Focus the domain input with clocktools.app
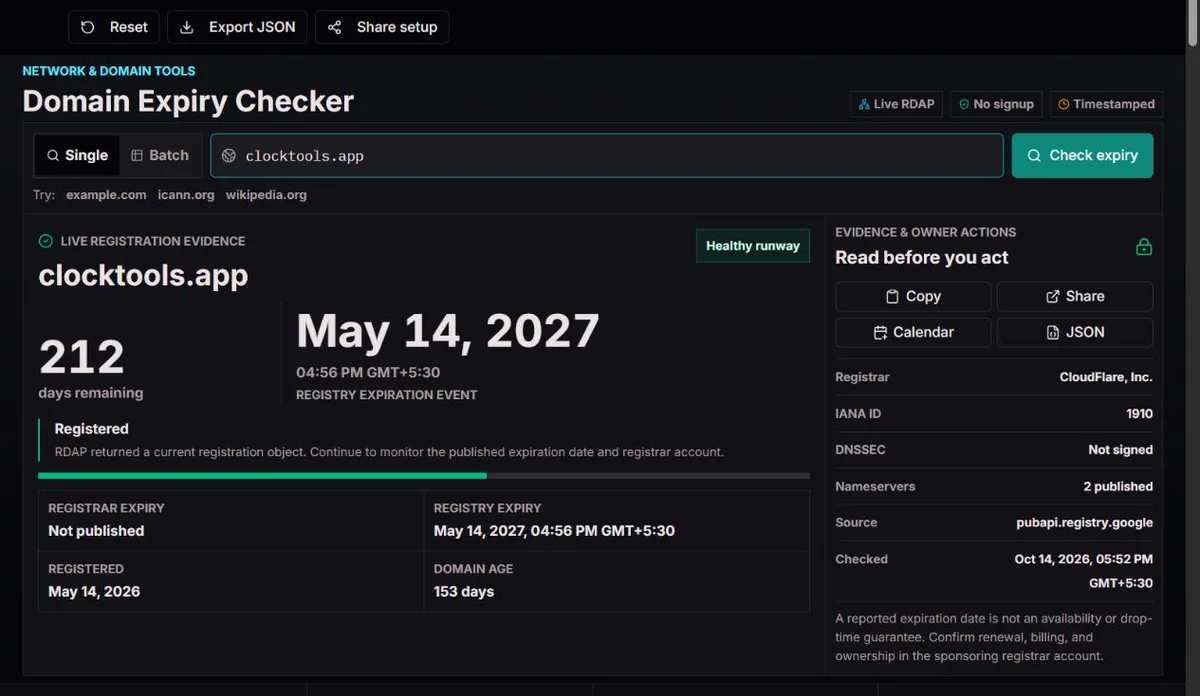Image resolution: width=1200 pixels, height=696 pixels. [x=607, y=156]
